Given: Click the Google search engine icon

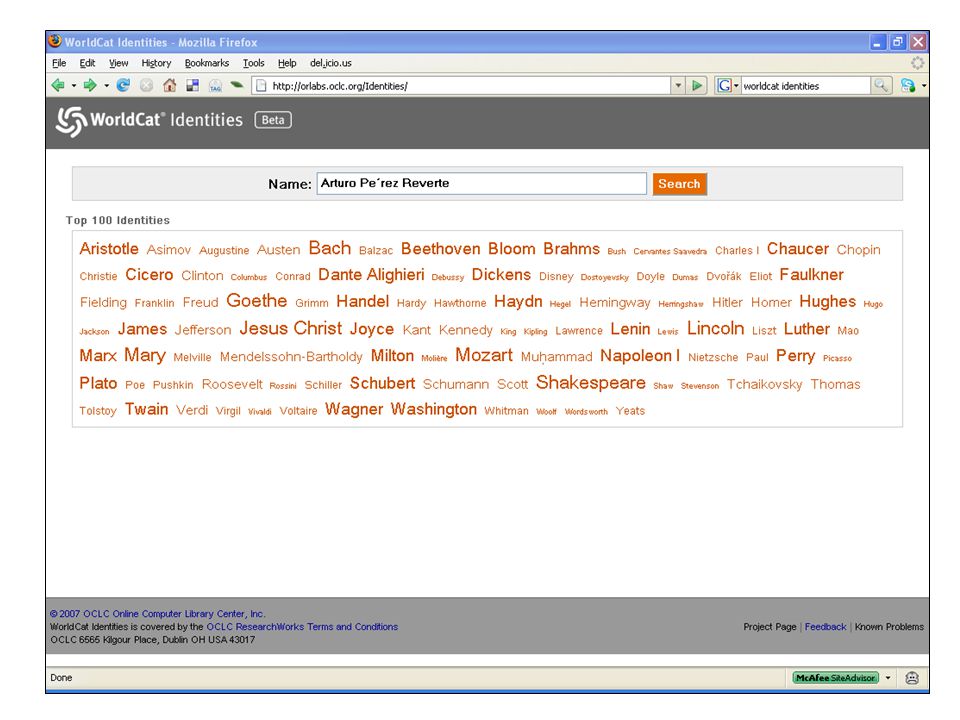Looking at the screenshot, I should tap(724, 86).
